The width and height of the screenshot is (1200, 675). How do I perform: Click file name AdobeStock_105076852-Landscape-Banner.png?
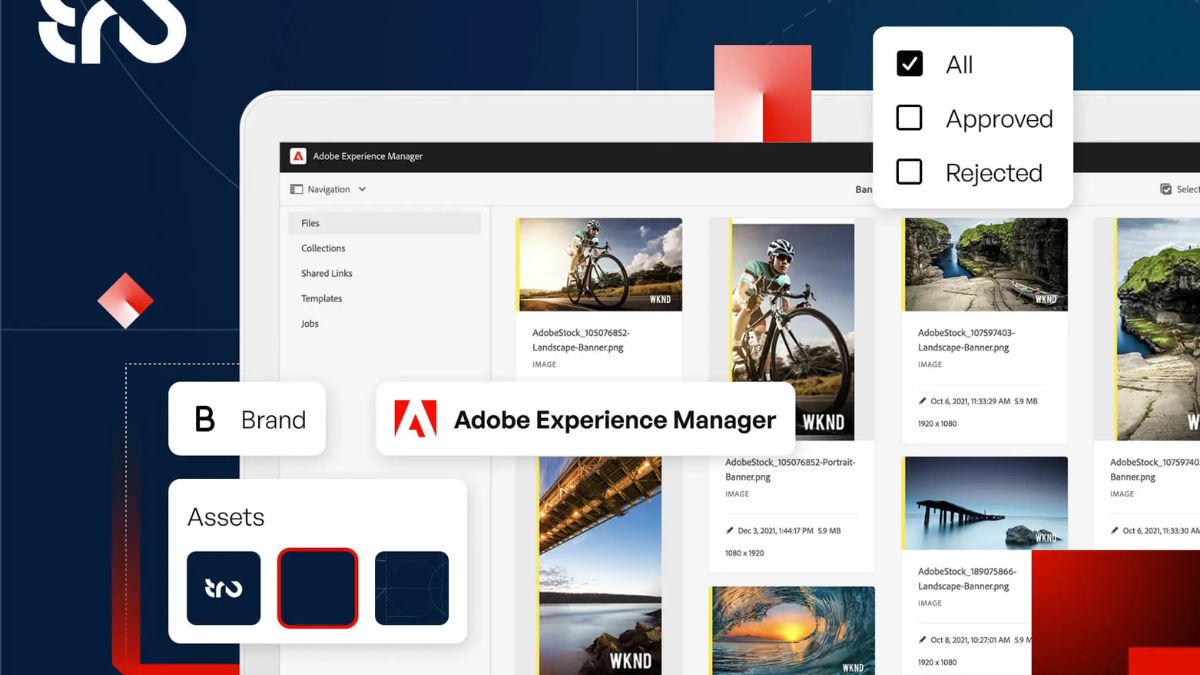tap(581, 340)
